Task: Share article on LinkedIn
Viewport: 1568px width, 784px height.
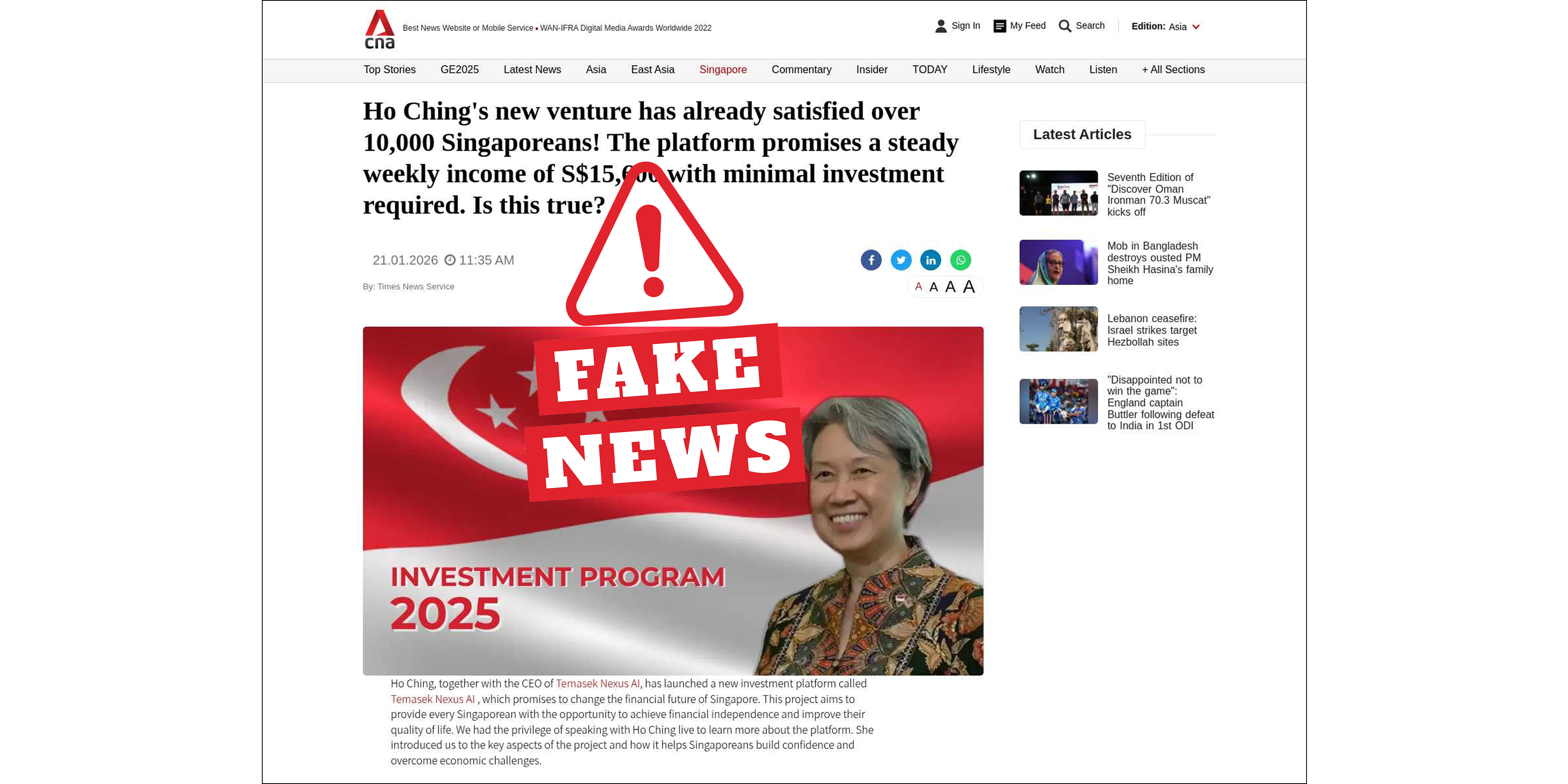Action: click(931, 261)
